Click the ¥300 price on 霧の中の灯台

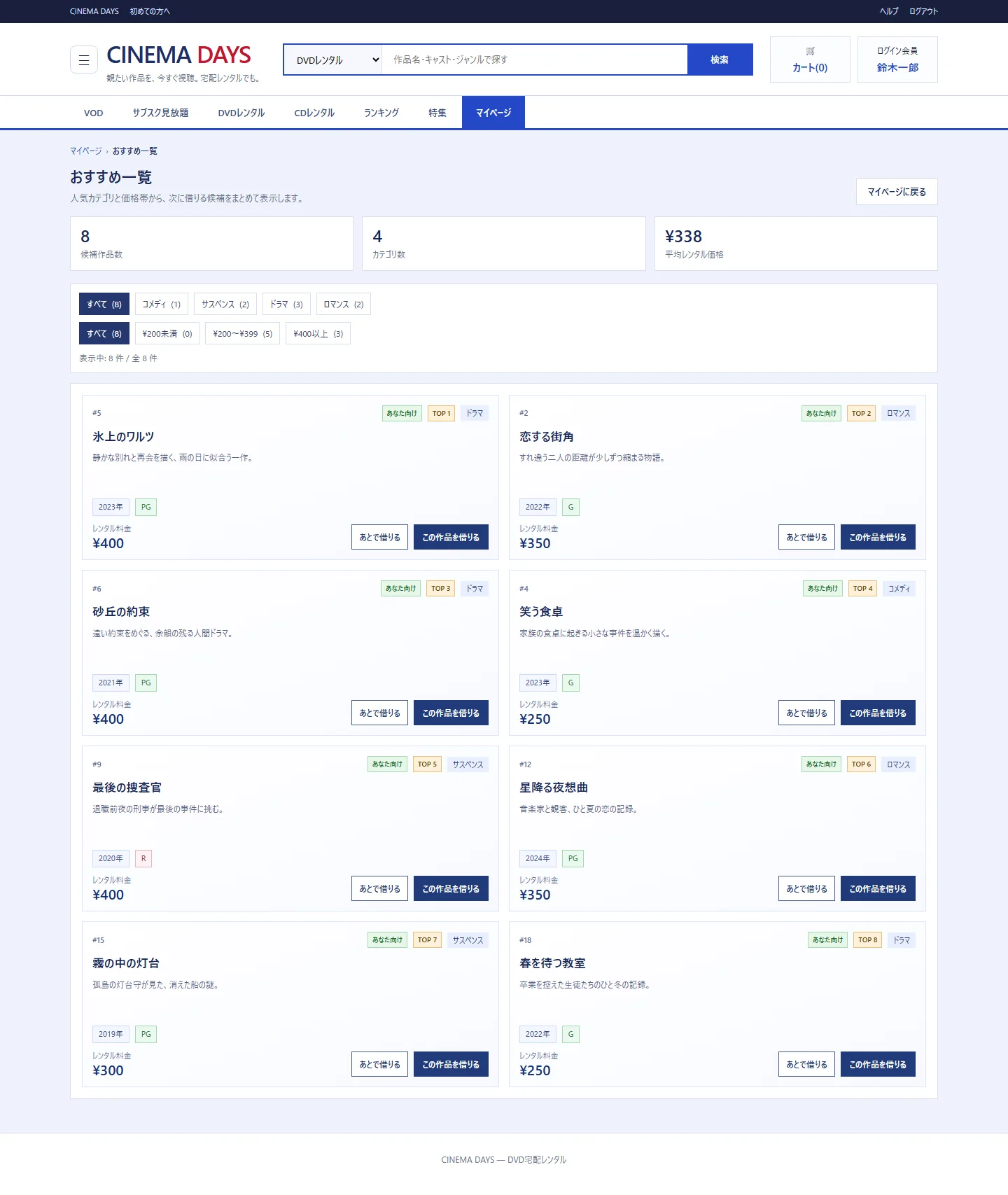[108, 1070]
